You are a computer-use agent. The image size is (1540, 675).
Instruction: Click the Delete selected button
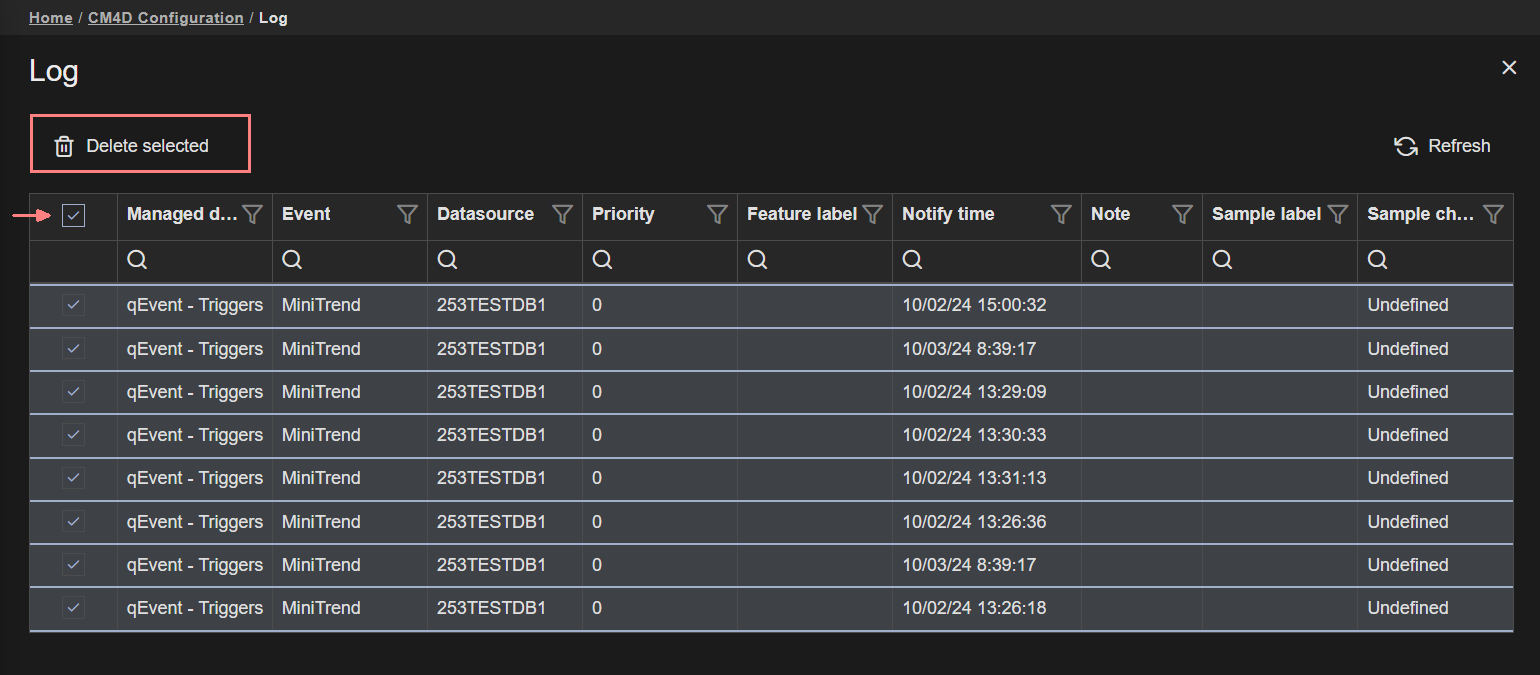click(139, 146)
